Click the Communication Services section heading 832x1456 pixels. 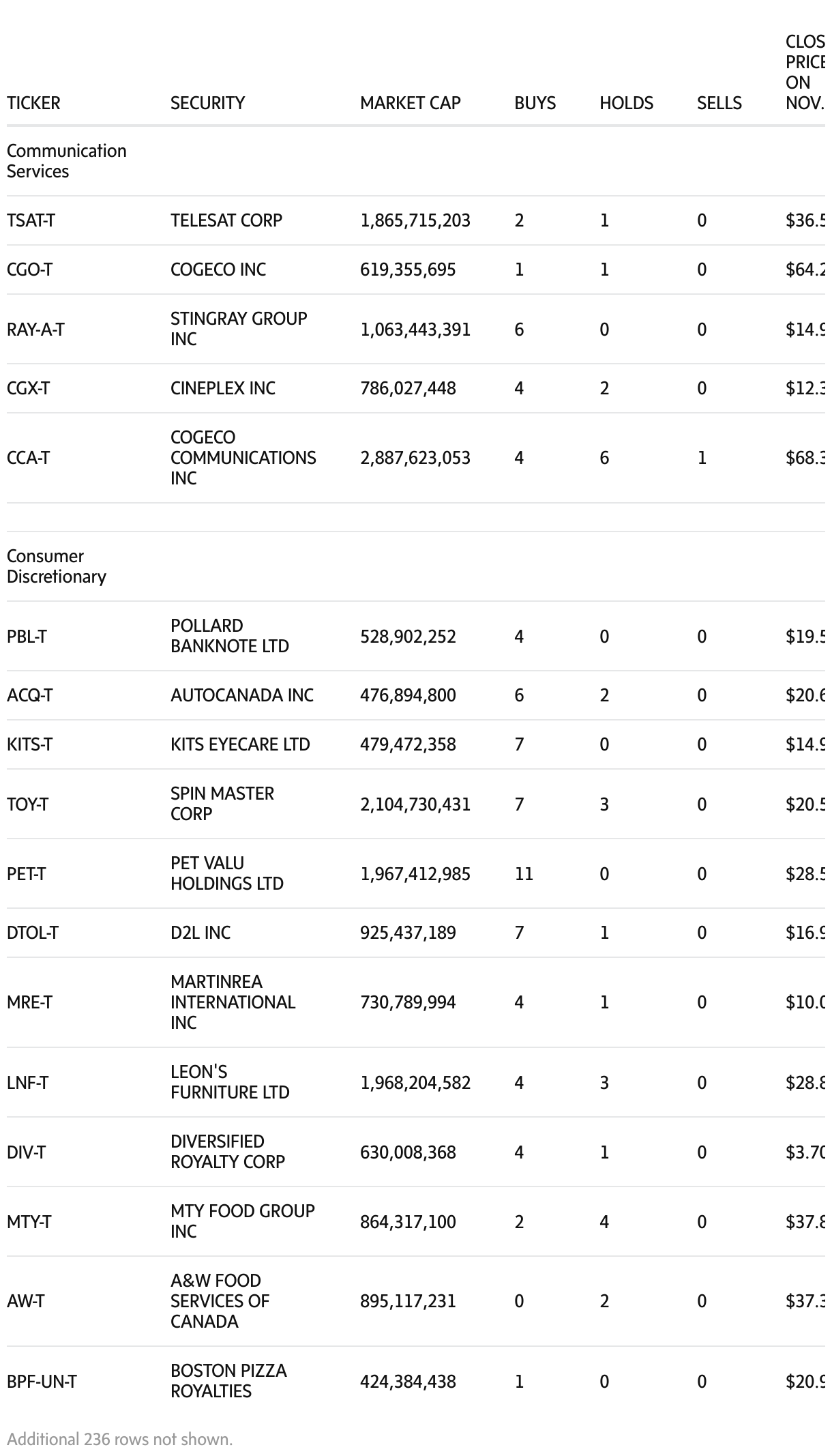[x=66, y=161]
